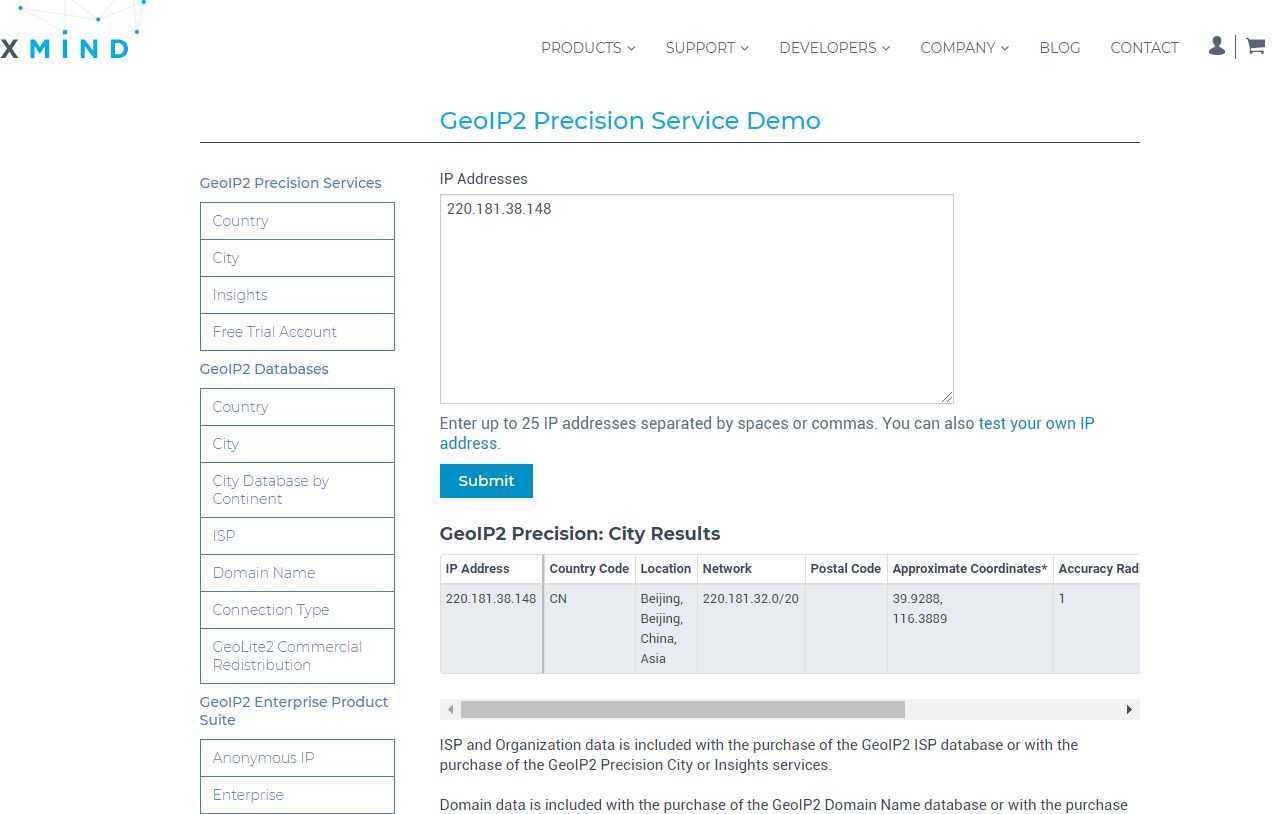The image size is (1281, 814).
Task: Click the Network column header
Action: (x=751, y=569)
